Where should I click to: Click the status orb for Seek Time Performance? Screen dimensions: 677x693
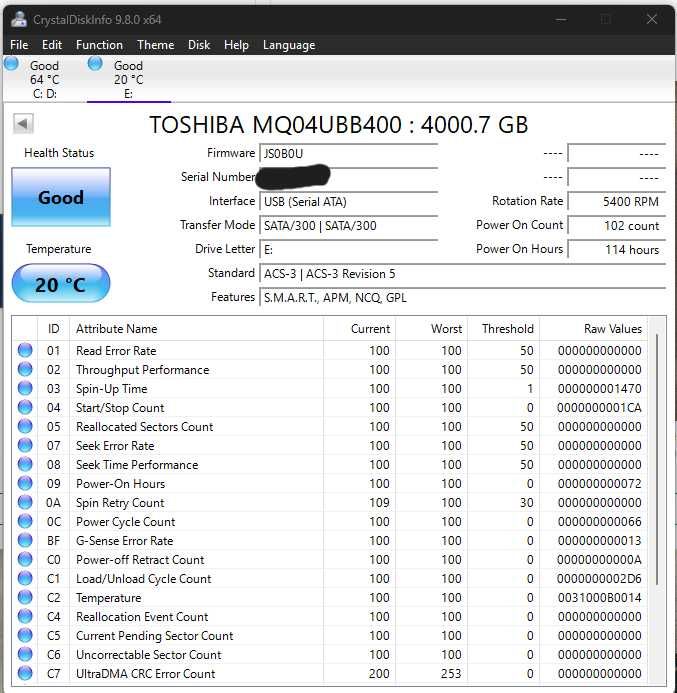tap(25, 464)
